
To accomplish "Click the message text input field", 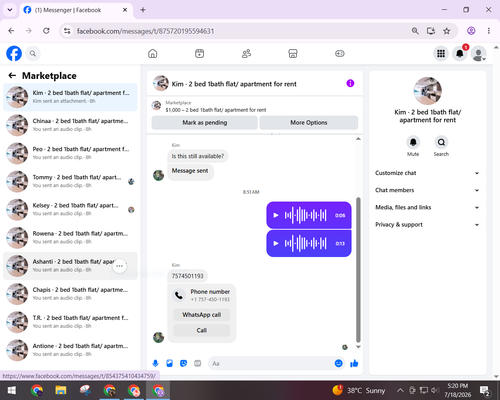I will point(271,363).
